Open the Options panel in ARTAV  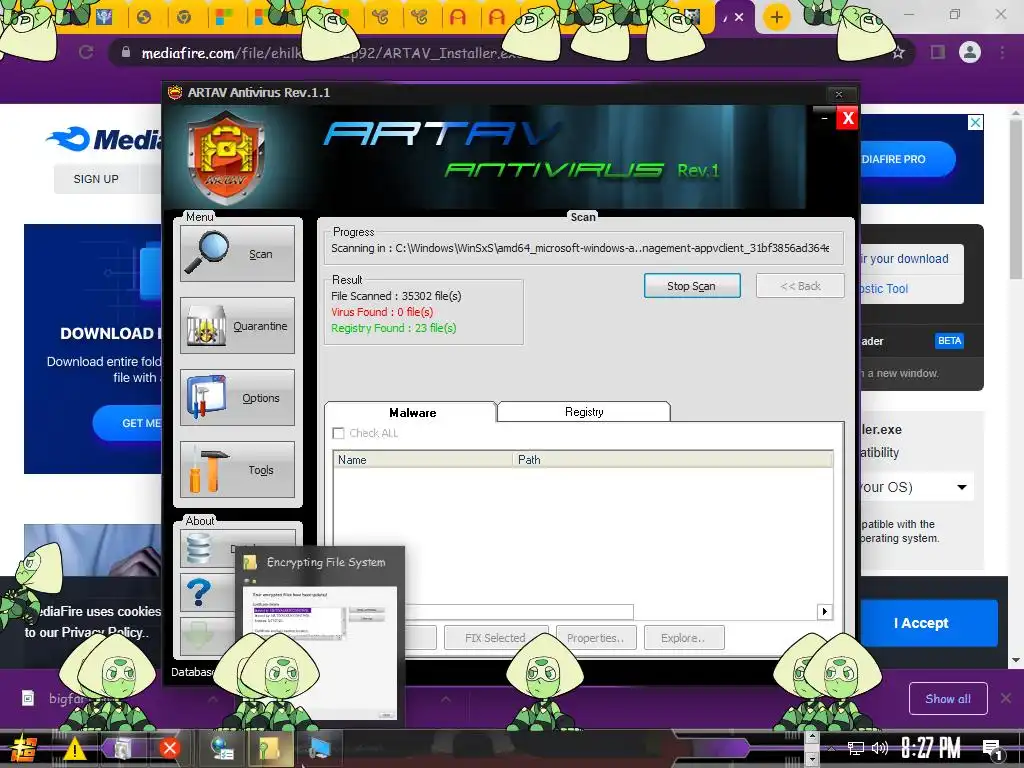pyautogui.click(x=237, y=397)
